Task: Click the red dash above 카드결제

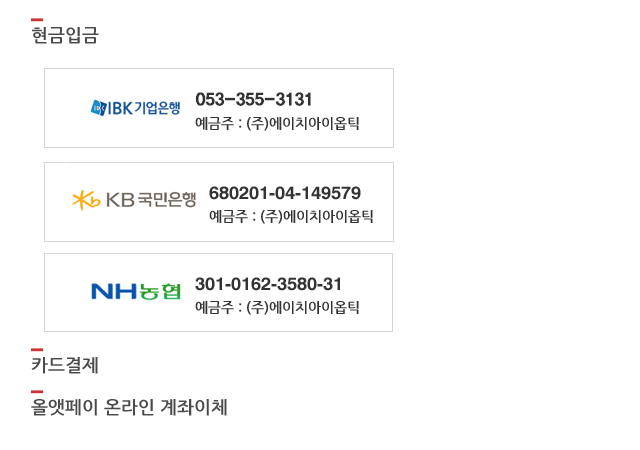Action: (37, 350)
